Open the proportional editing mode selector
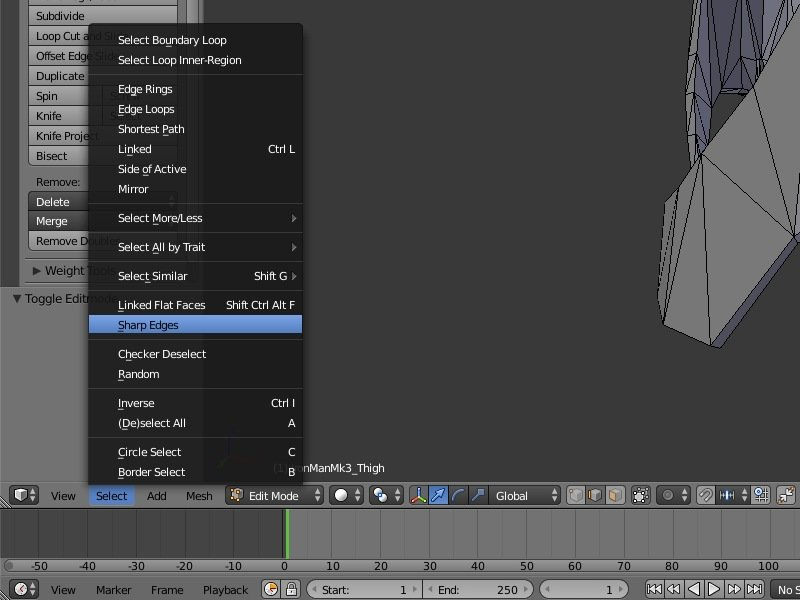800x600 pixels. 673,495
